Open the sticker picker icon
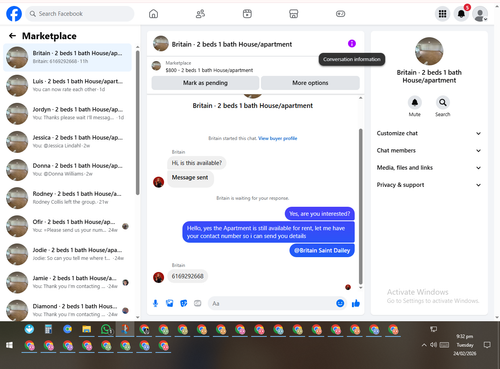The width and height of the screenshot is (500, 369). coord(184,303)
